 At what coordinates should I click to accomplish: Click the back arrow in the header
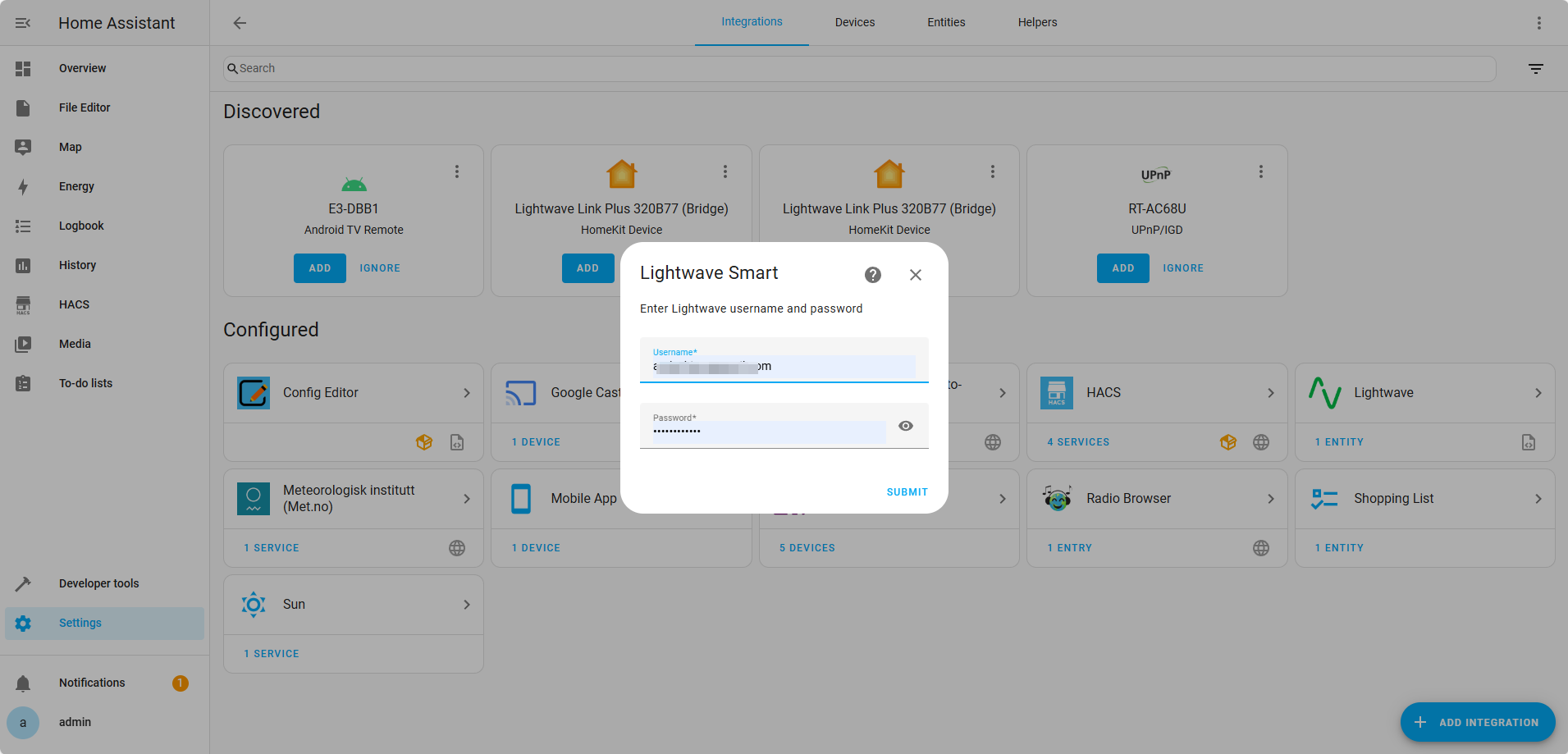[240, 23]
